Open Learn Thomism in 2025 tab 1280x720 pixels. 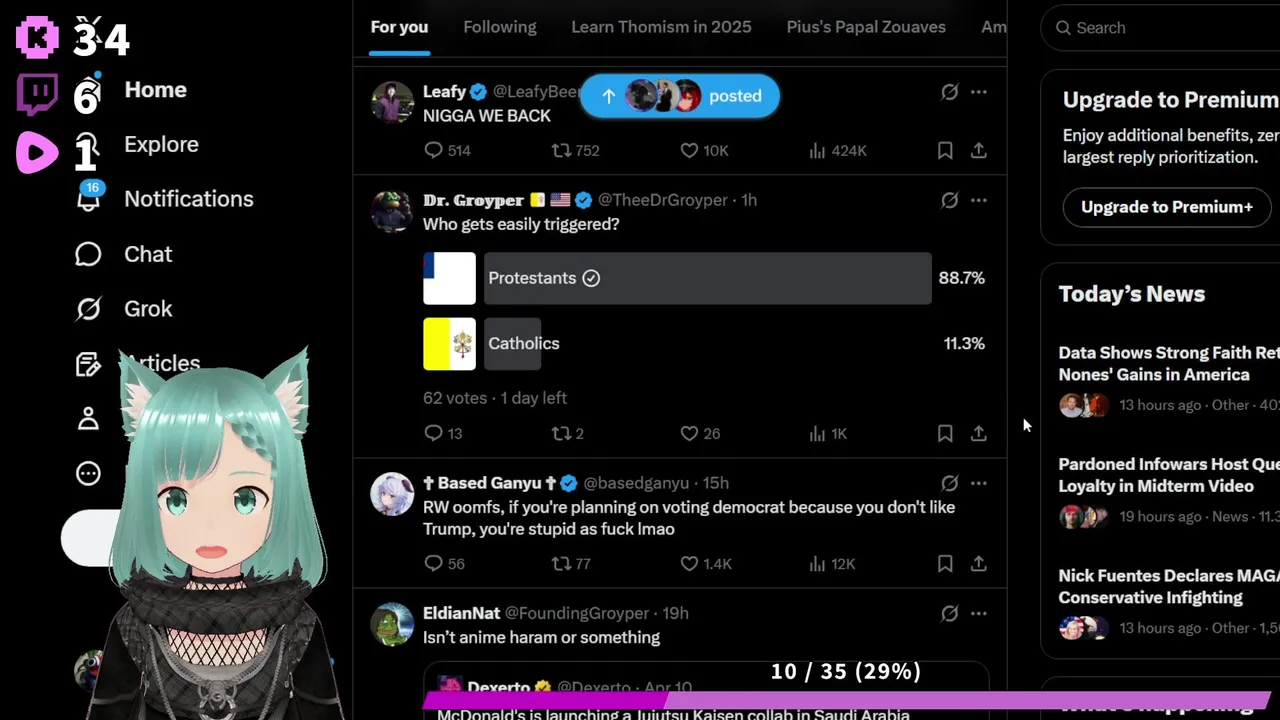661,27
